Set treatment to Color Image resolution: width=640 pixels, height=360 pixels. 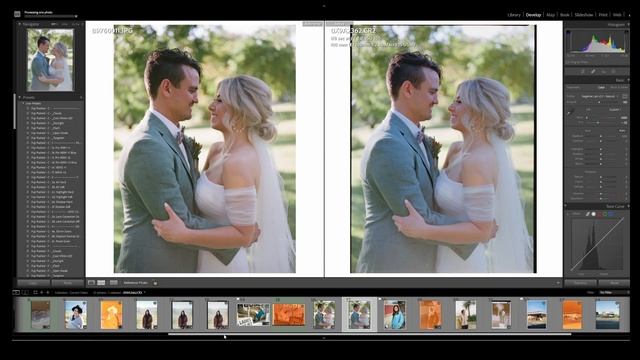(x=601, y=87)
